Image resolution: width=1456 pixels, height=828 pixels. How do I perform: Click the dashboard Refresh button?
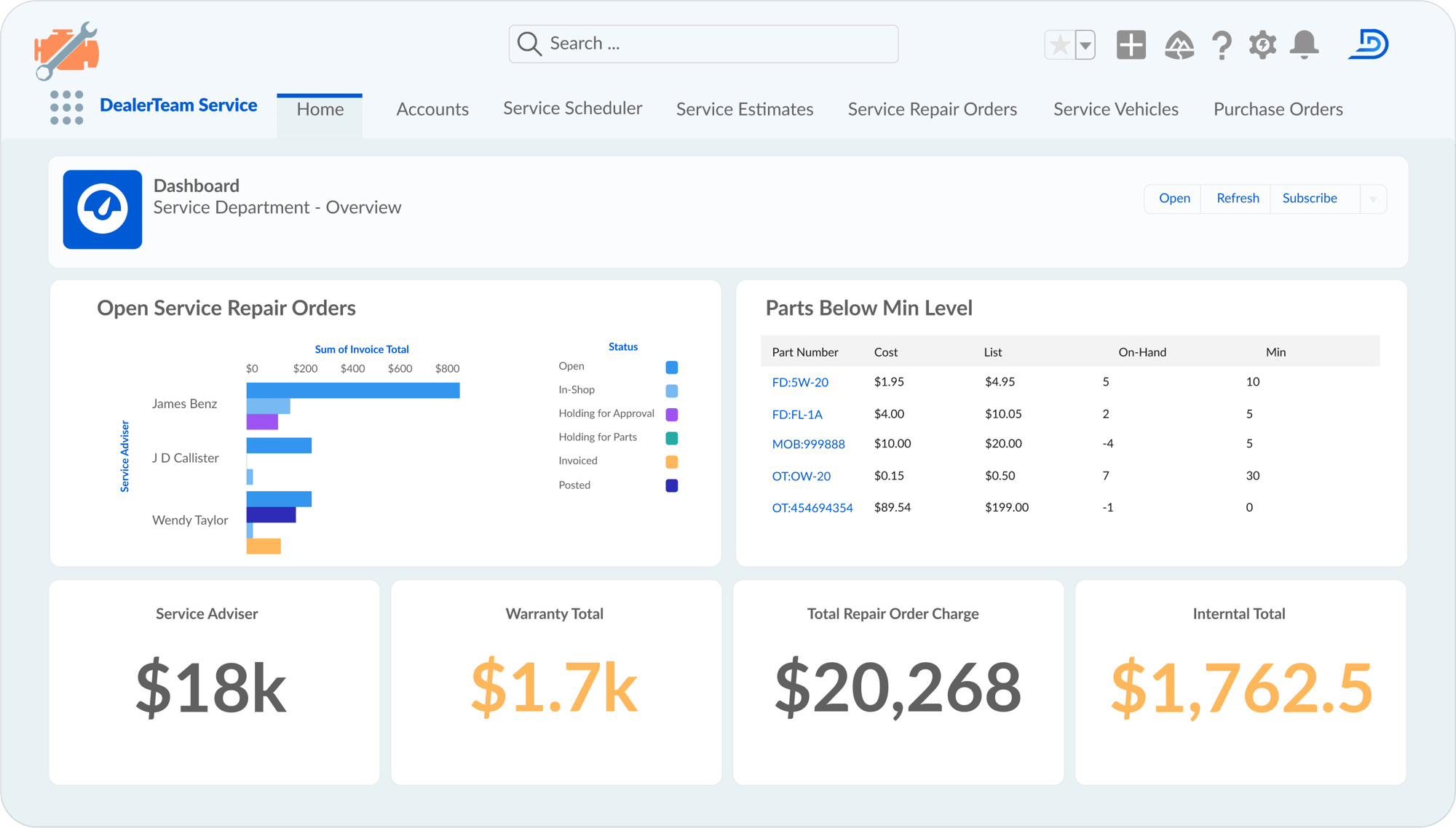pos(1238,199)
